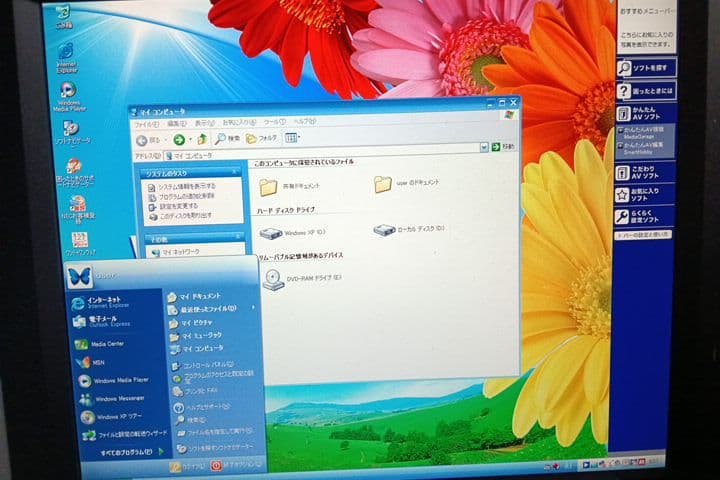Screen dimensions: 720x480
Task: Expand the address bar dropdown arrow
Action: point(483,147)
